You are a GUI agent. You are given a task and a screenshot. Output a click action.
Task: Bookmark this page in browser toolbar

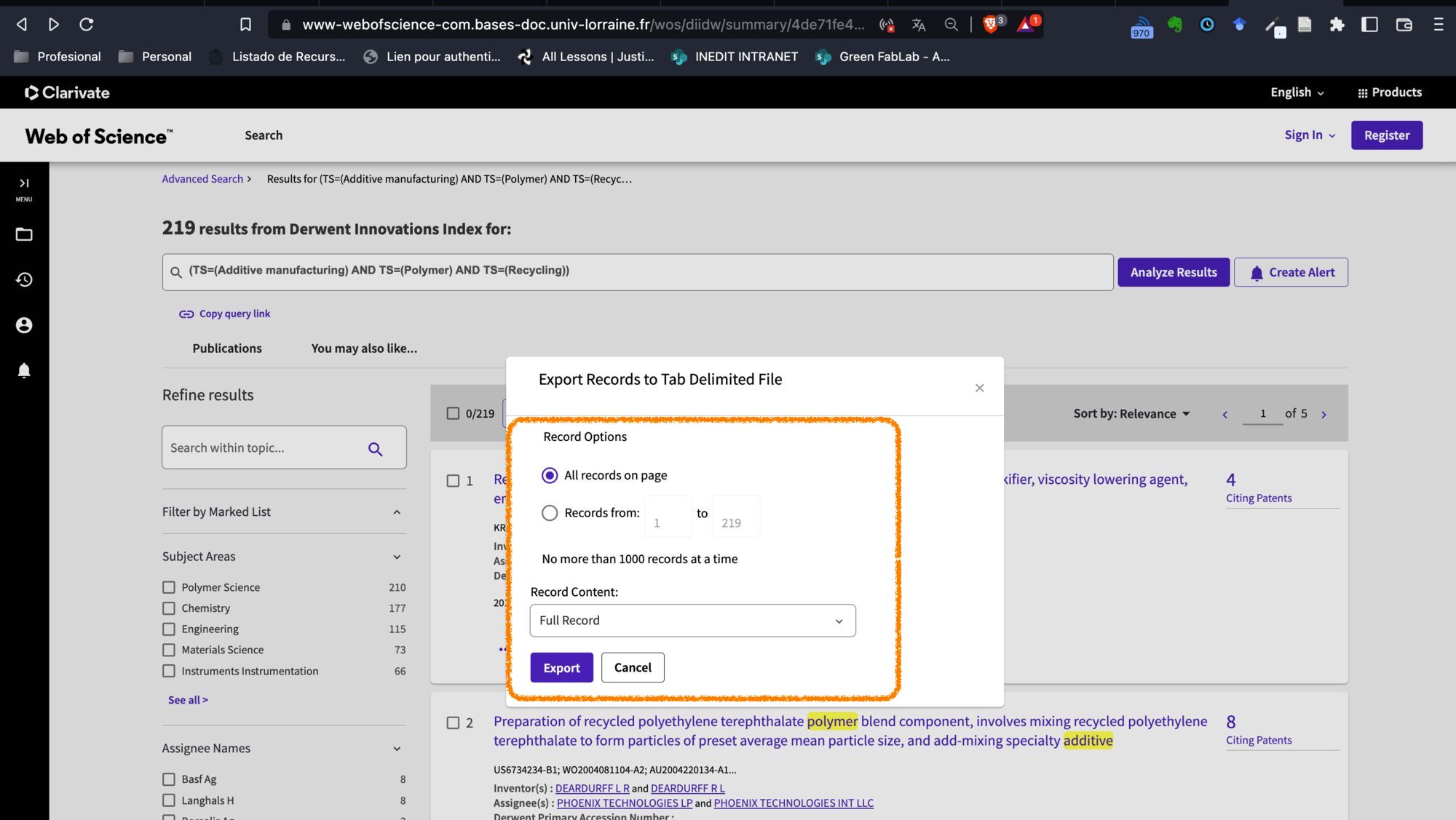tap(245, 25)
